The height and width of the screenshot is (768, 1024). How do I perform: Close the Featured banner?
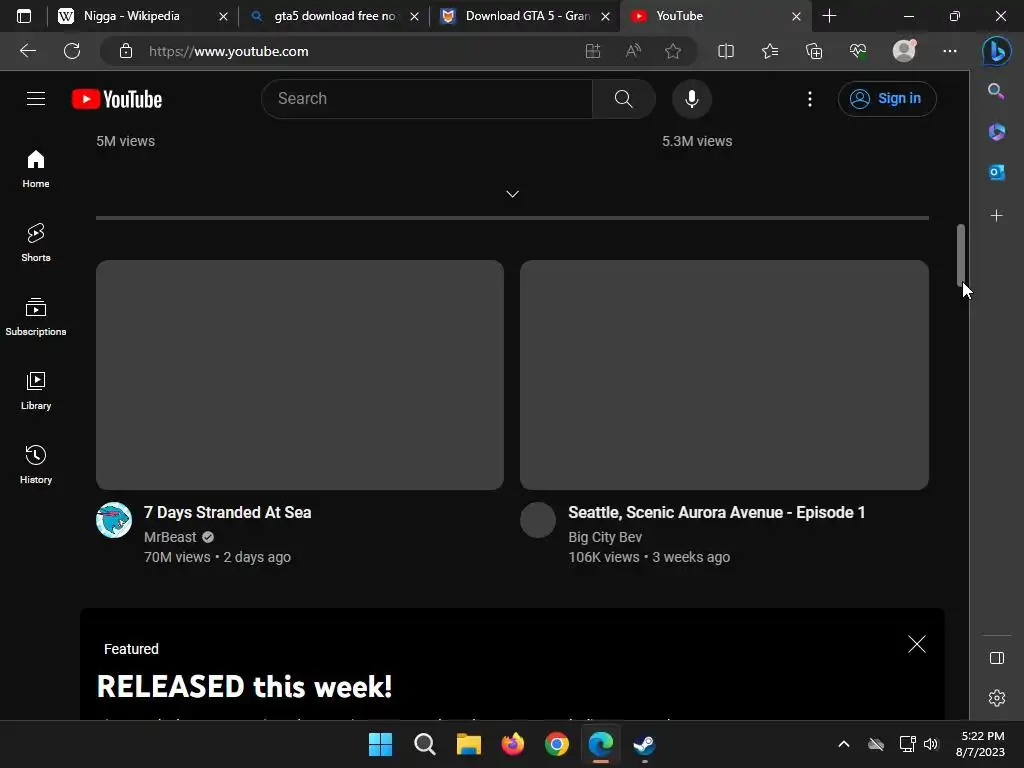coord(917,644)
